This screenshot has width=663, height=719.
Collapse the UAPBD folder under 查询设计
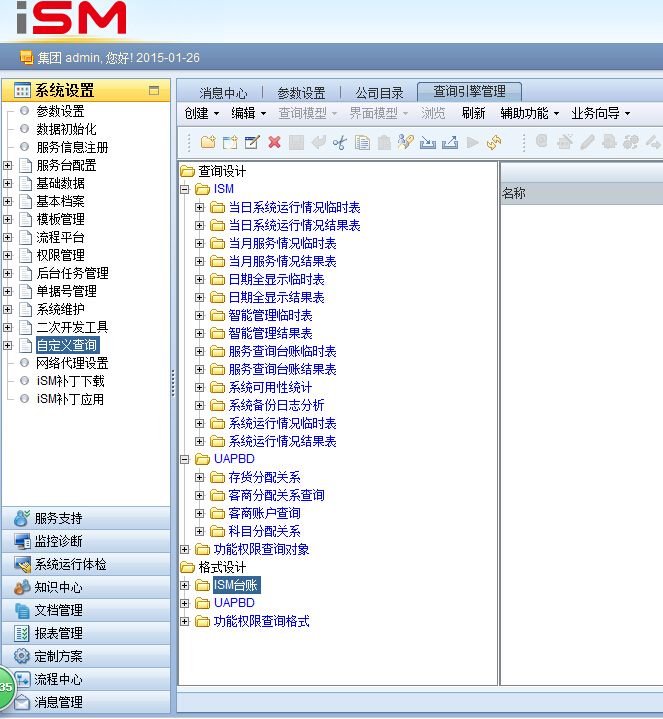coord(185,459)
